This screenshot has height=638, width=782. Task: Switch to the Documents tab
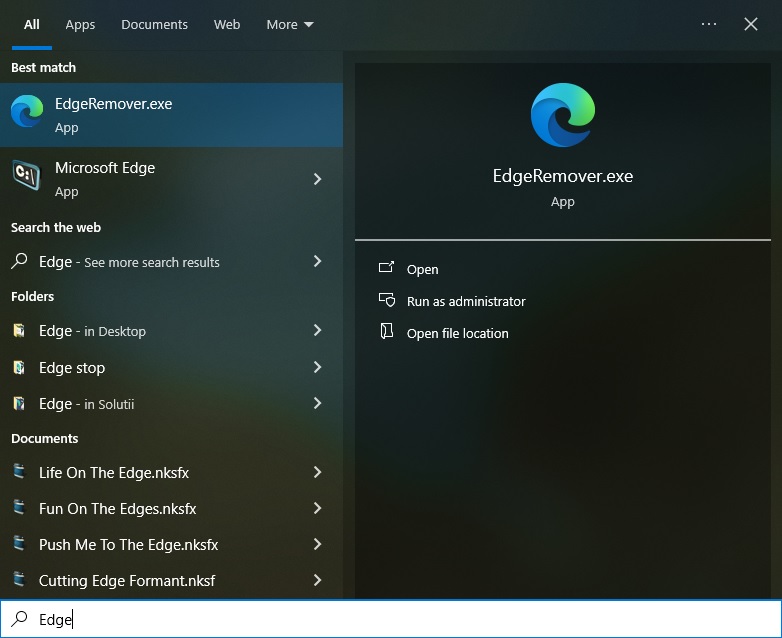click(x=154, y=24)
